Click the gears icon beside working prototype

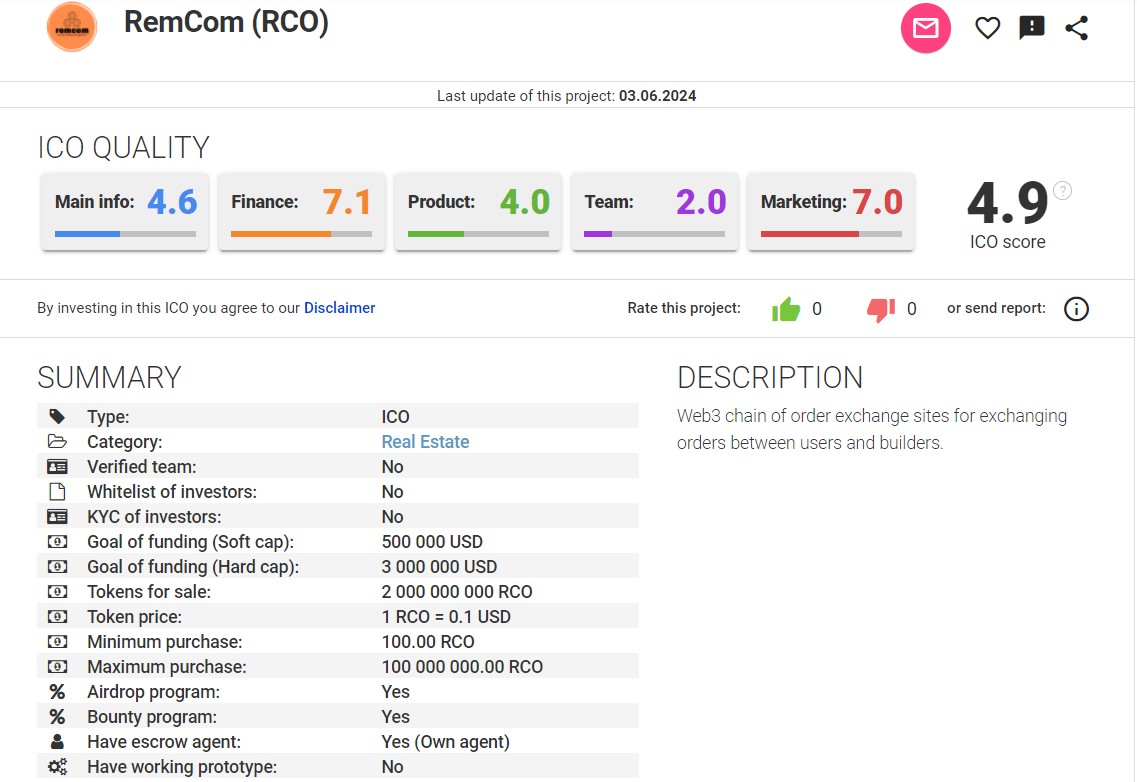pos(57,767)
